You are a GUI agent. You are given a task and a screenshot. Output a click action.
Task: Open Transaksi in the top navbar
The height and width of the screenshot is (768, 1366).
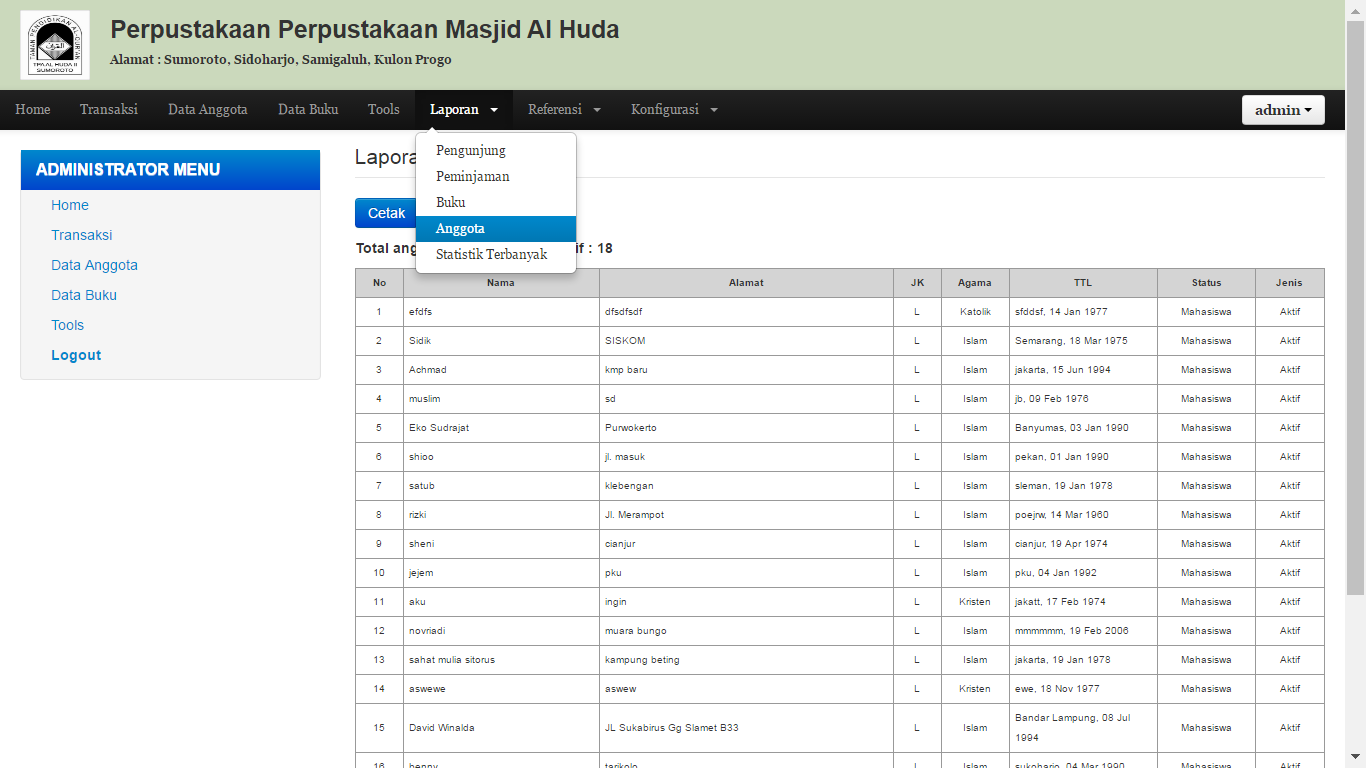click(109, 110)
